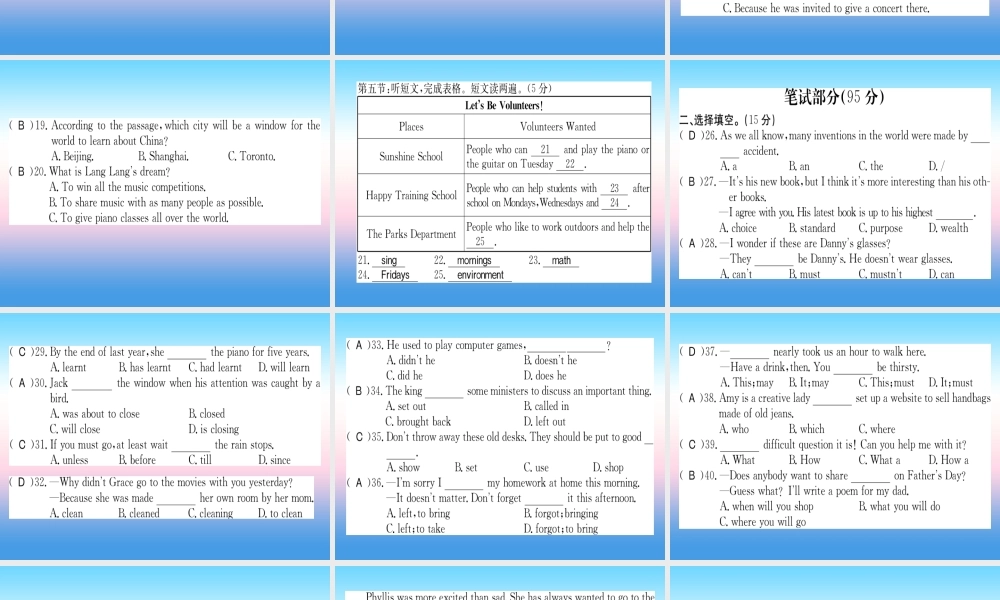This screenshot has width=1000, height=600.
Task: Click option 'C. till' in question 31
Action: pyautogui.click(x=200, y=460)
